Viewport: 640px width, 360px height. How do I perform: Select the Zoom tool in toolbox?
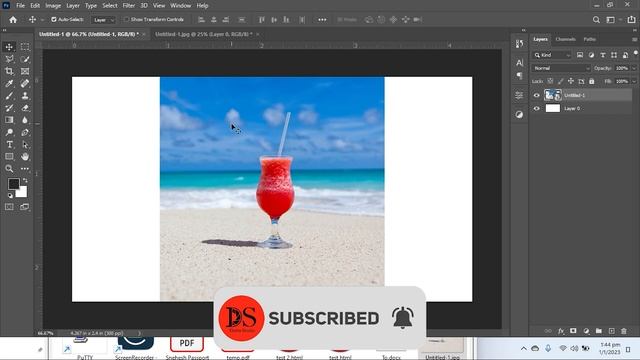9,169
